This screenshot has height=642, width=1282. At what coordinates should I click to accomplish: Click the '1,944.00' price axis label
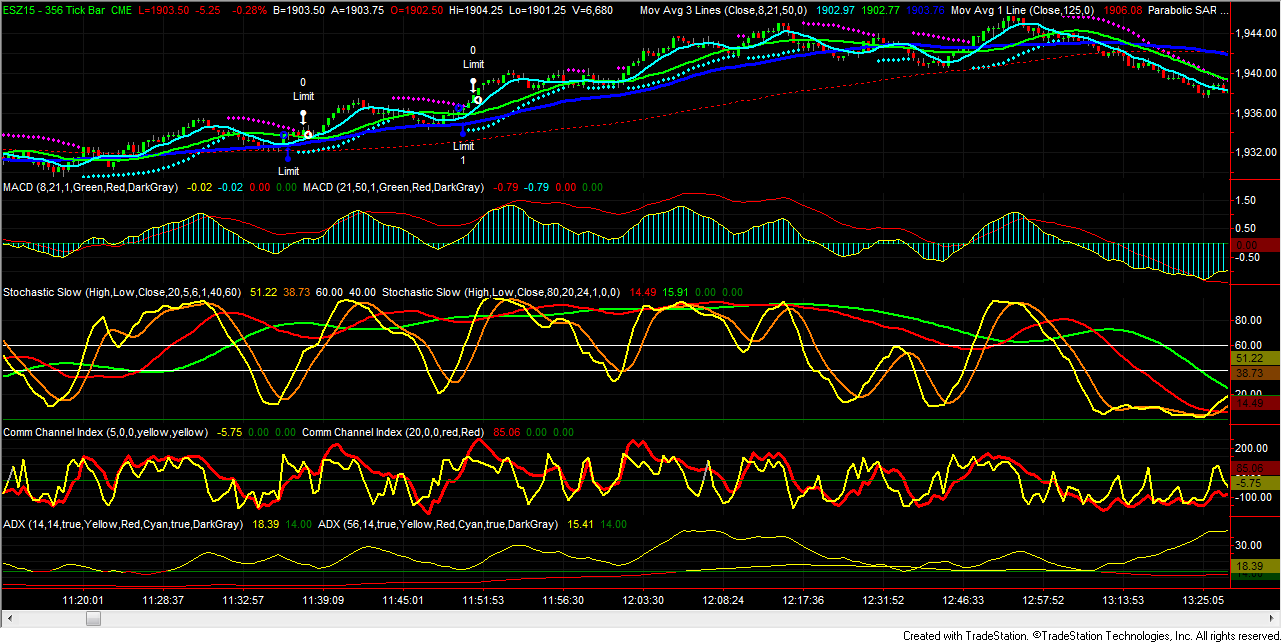tap(1255, 34)
